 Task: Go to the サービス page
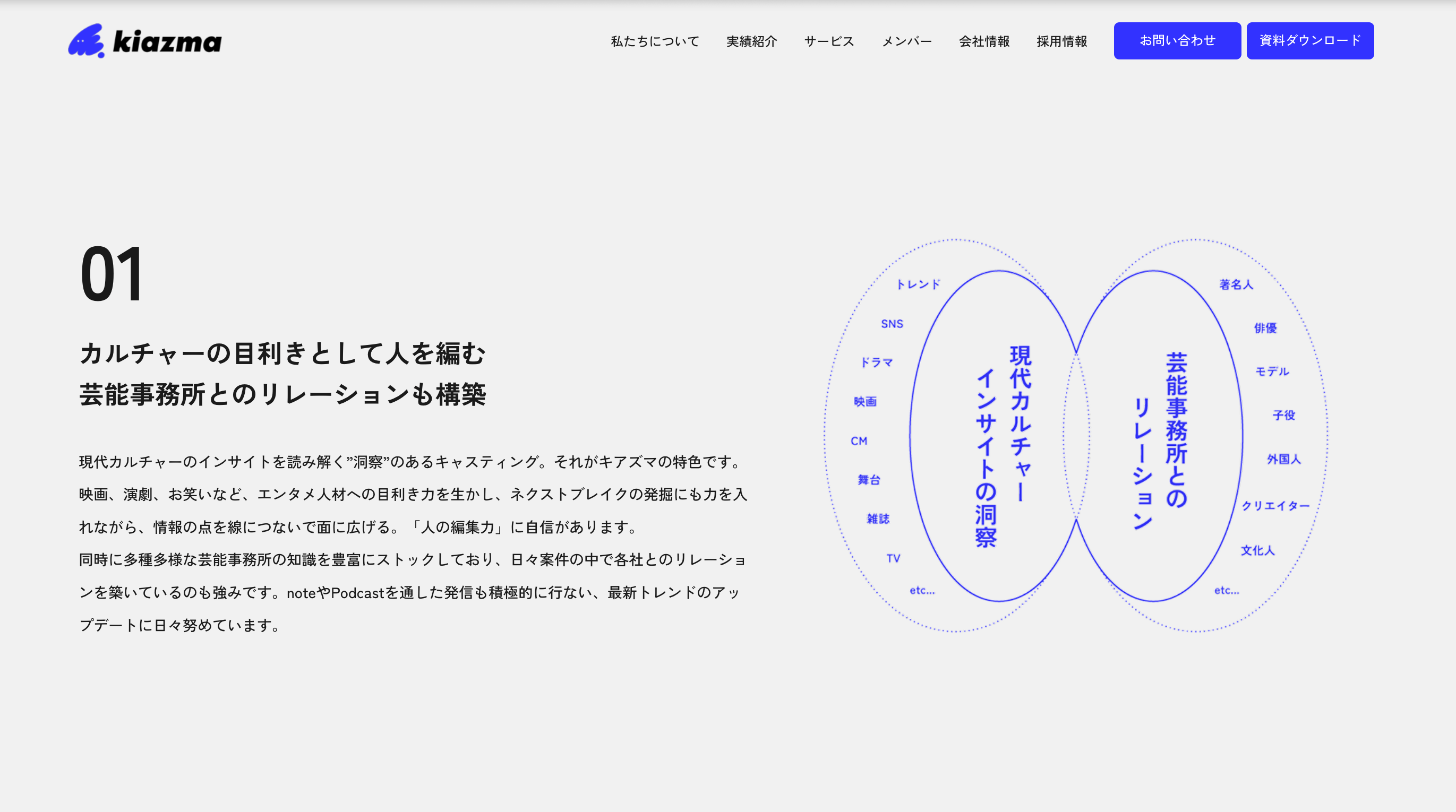tap(828, 41)
